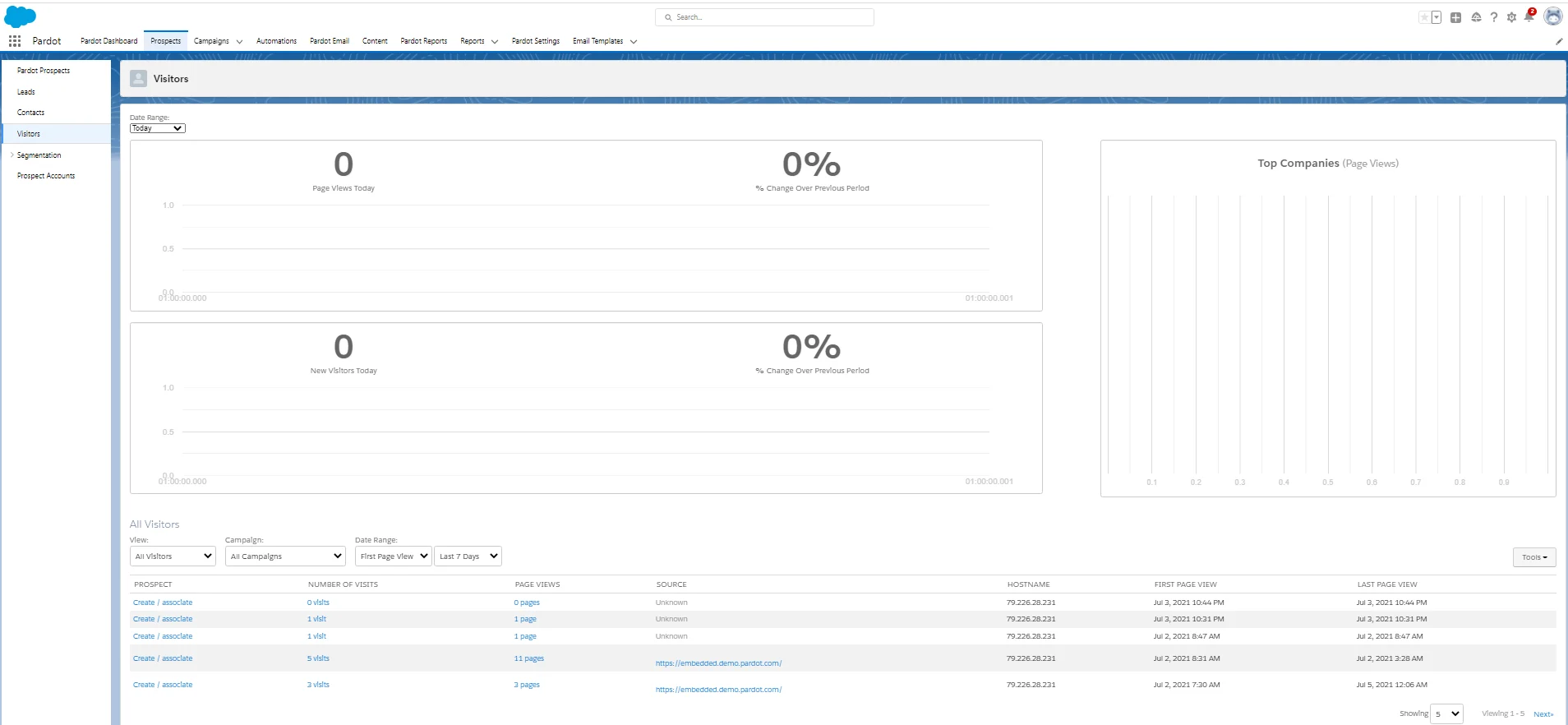Click the magnifier icon in the search bar
Viewport: 1568px width, 725px height.
tap(668, 17)
